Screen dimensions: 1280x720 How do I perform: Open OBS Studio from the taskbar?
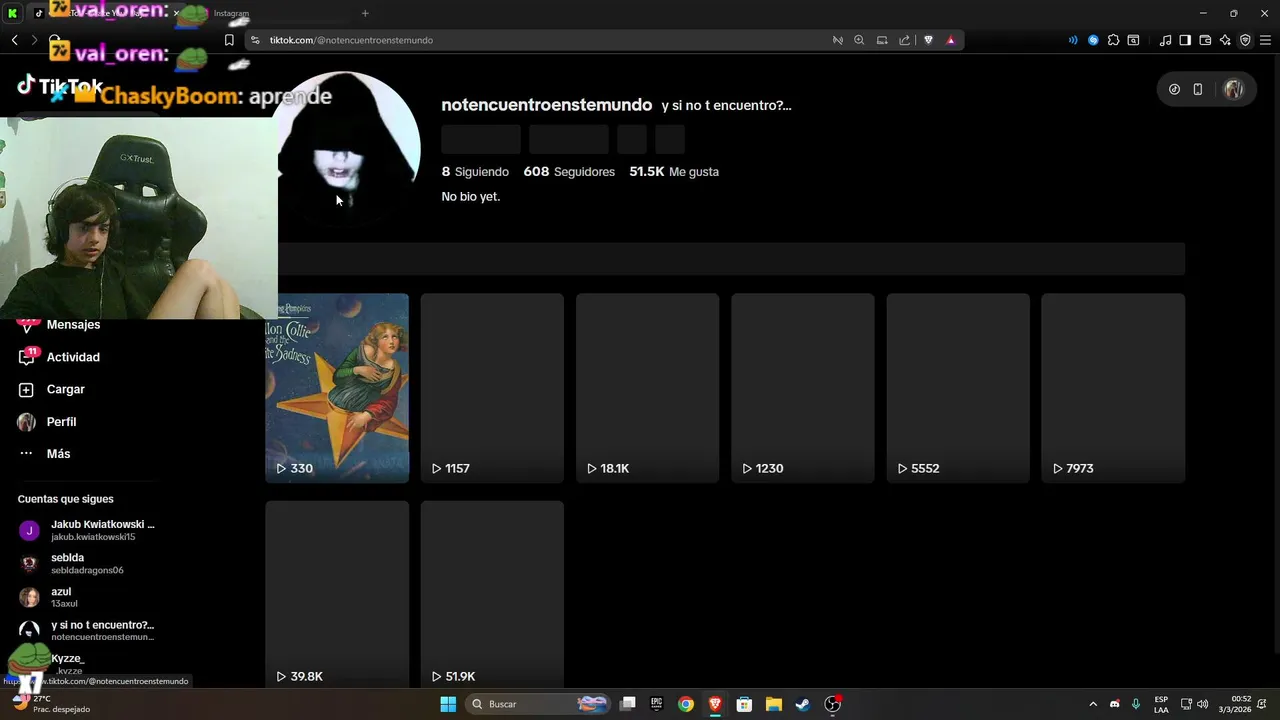pos(832,704)
